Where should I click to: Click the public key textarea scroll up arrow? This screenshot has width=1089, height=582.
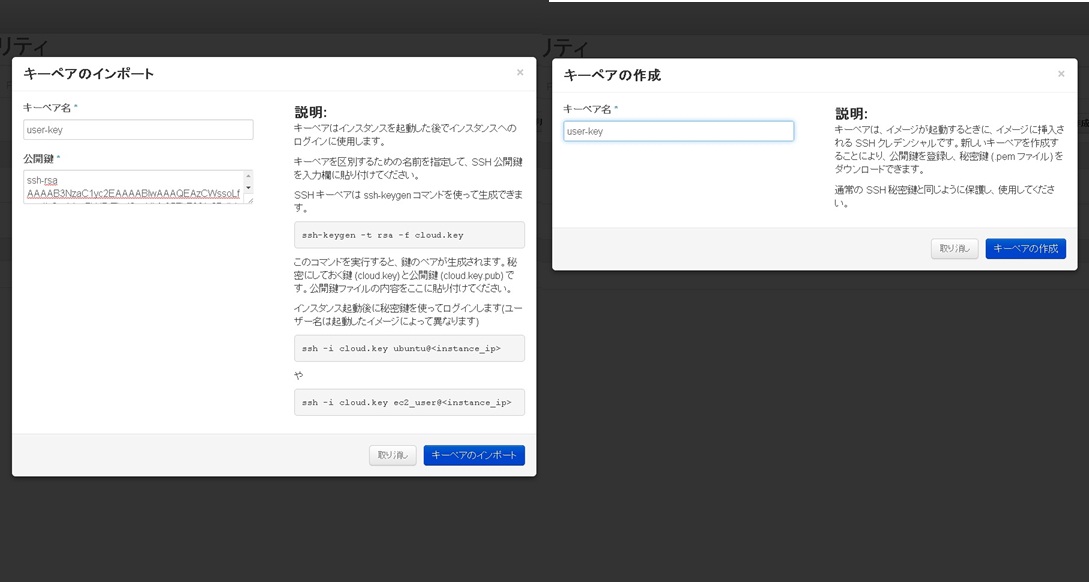[x=248, y=176]
